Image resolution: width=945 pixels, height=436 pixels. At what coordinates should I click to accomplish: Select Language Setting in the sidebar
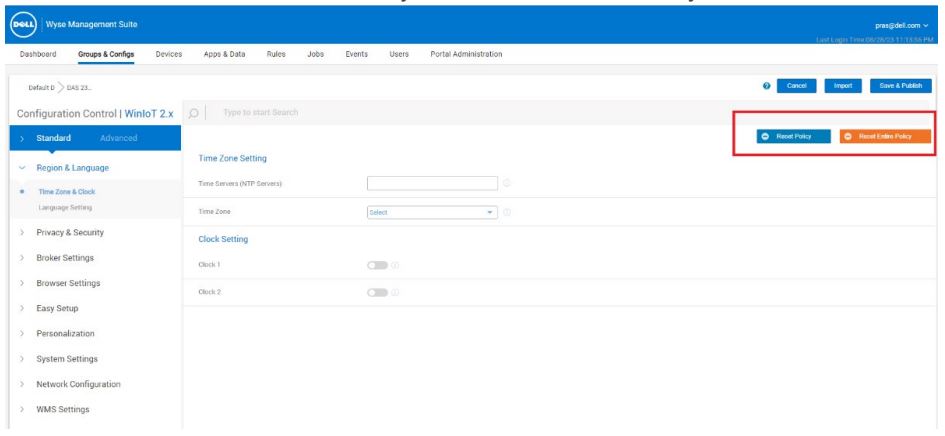pos(65,208)
